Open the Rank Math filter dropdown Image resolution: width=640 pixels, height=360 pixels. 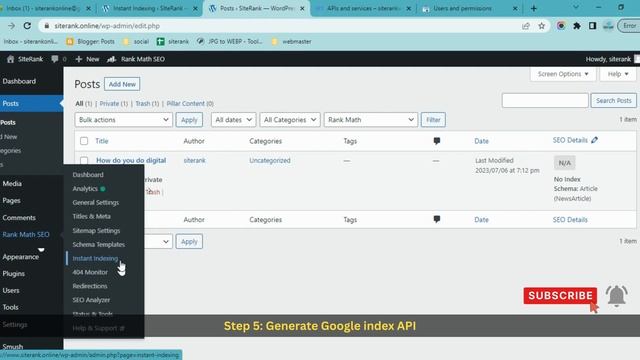click(371, 120)
